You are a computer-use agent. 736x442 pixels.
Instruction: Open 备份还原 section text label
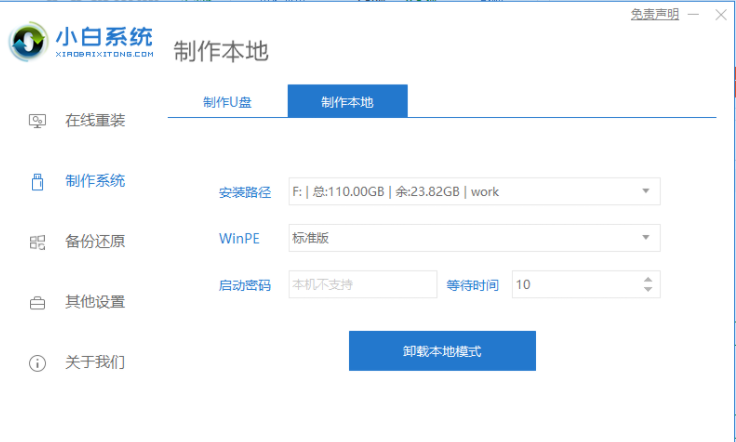95,242
